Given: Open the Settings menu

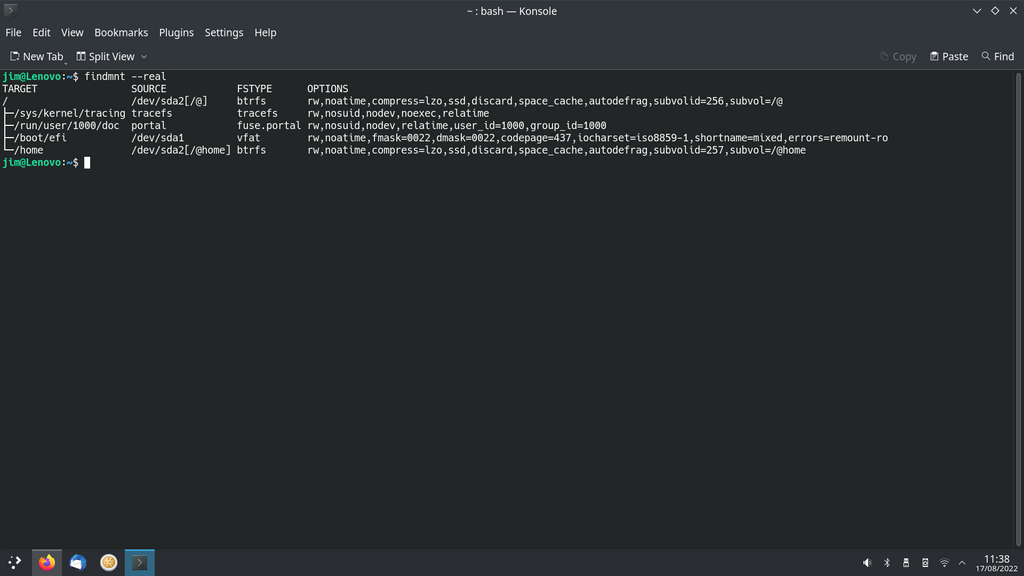Looking at the screenshot, I should pos(224,33).
